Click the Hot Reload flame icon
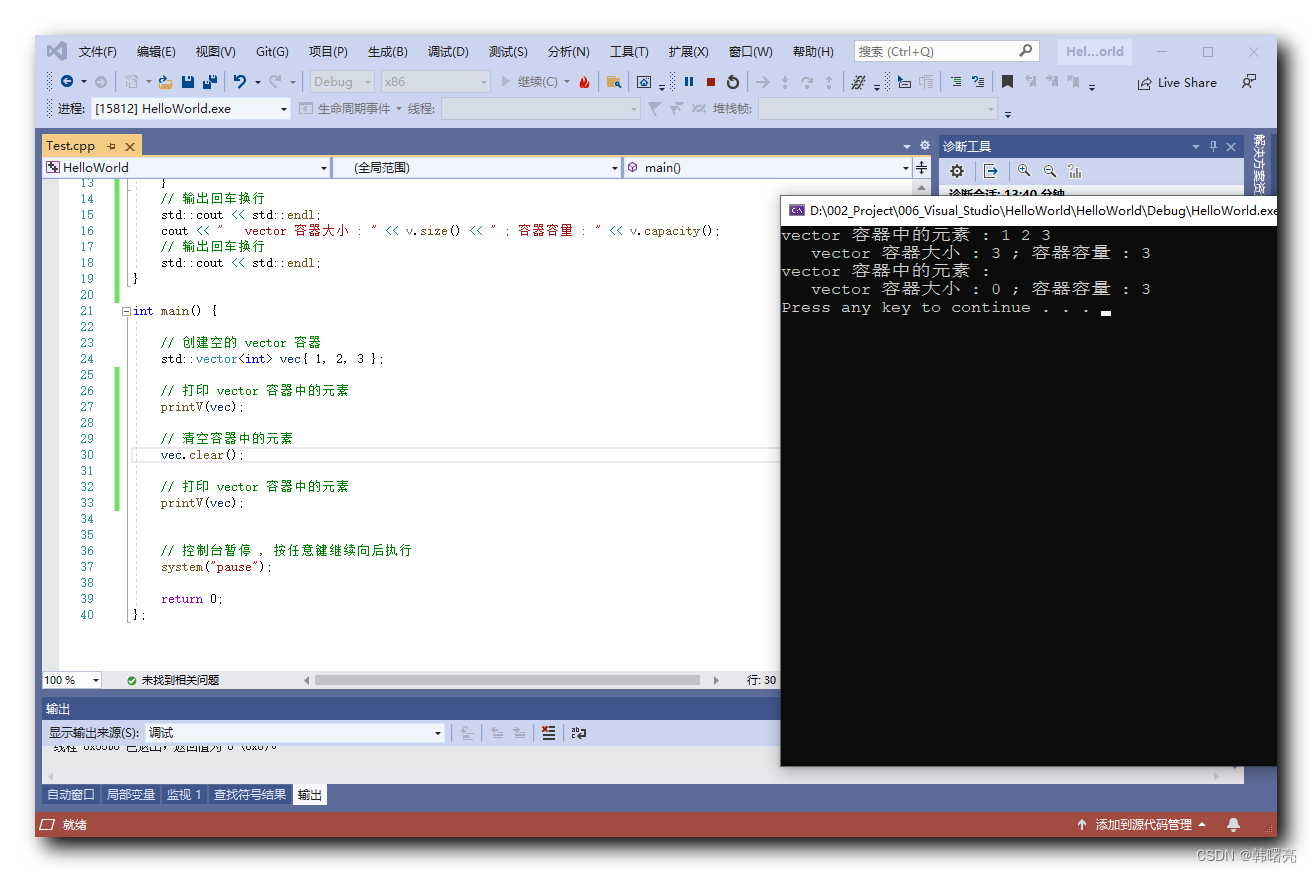The width and height of the screenshot is (1312, 872). 584,82
